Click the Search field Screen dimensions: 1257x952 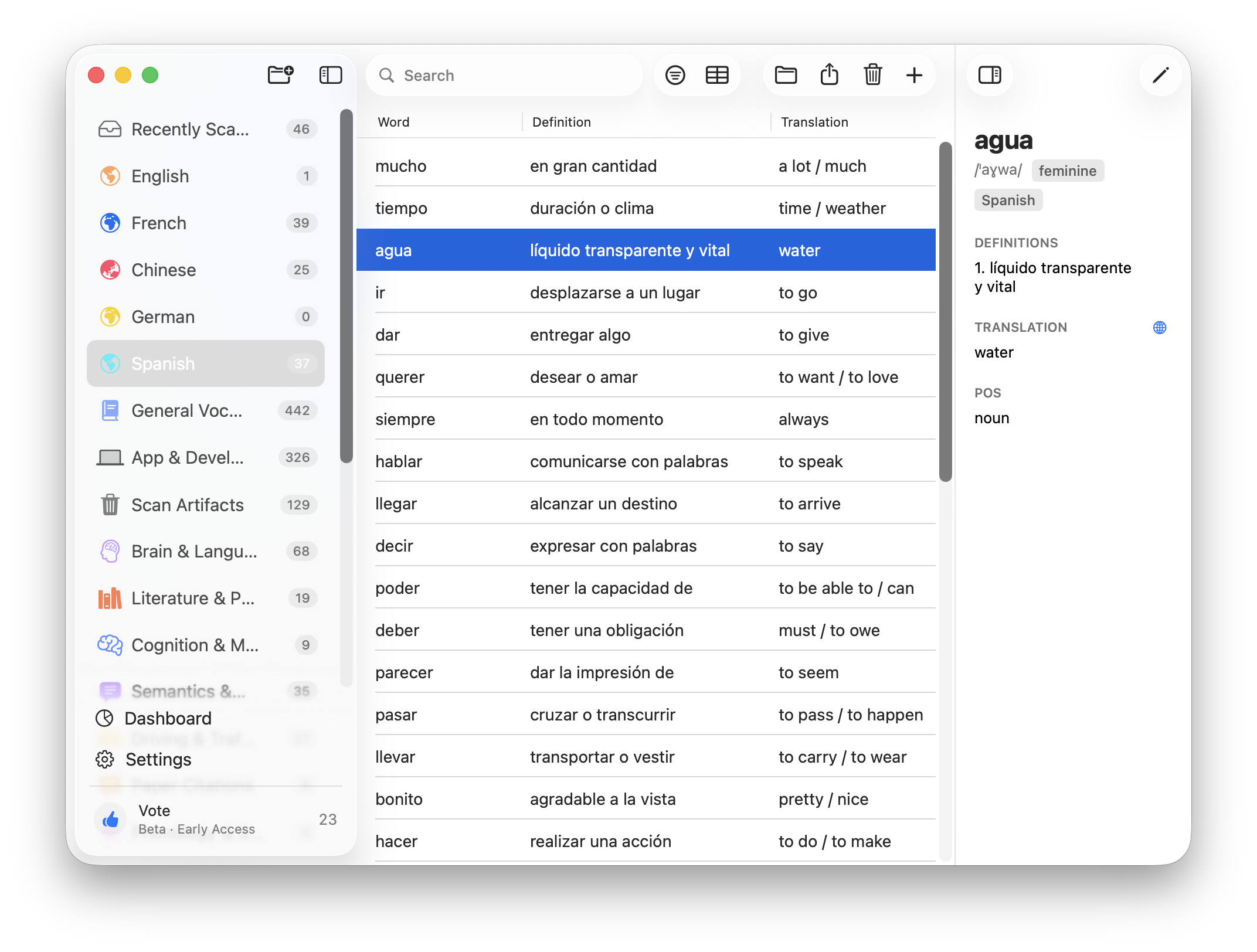504,75
